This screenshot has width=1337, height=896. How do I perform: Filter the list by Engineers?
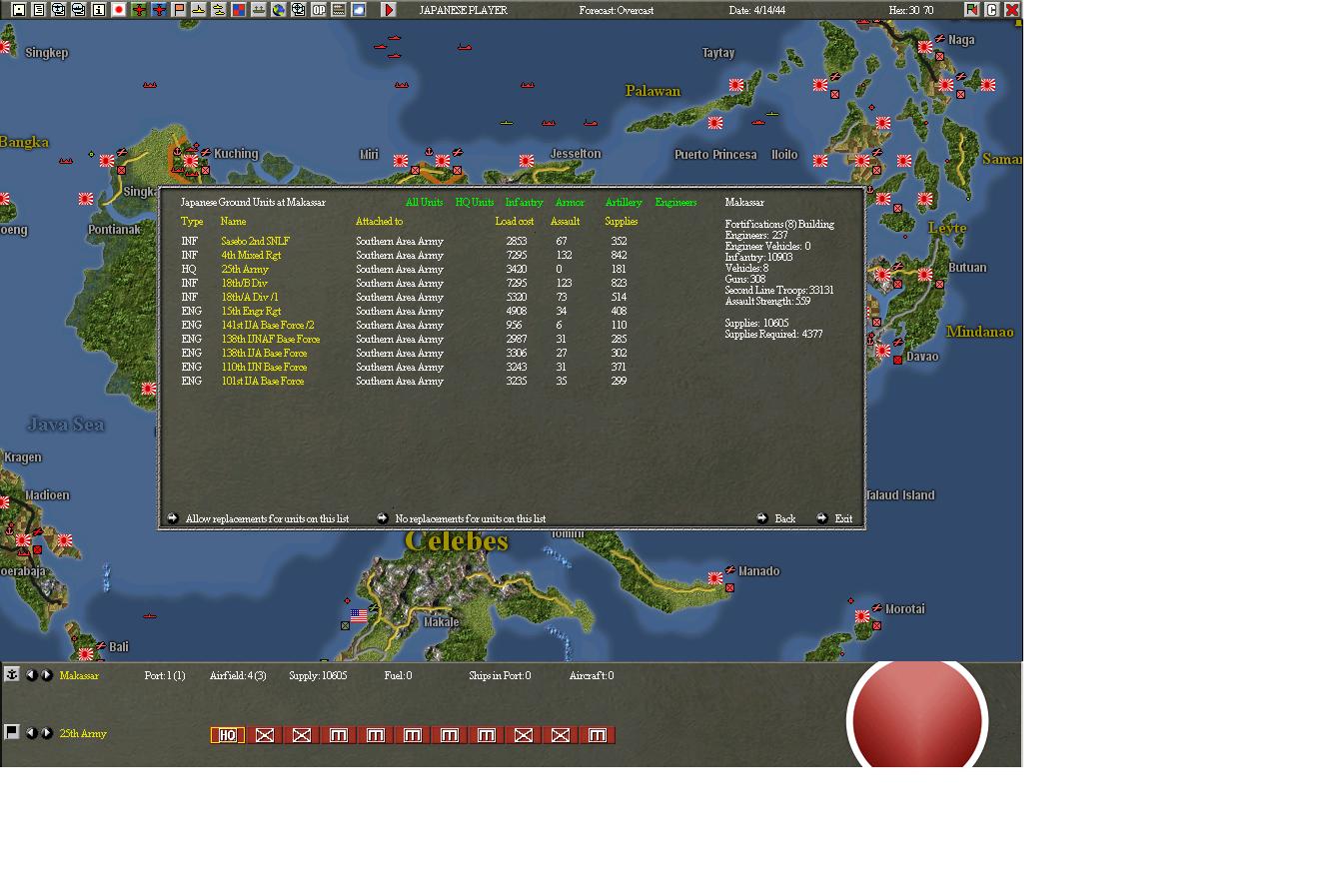(x=675, y=202)
